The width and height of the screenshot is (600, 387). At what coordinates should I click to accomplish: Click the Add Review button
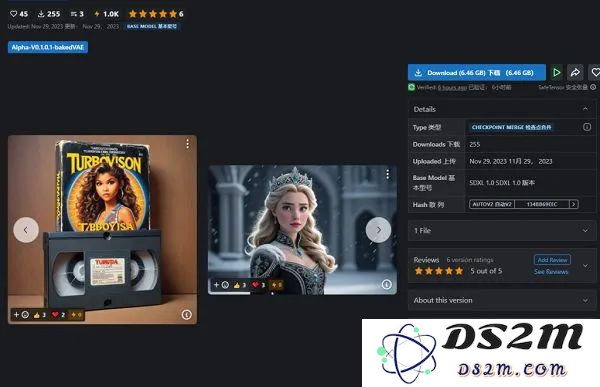coord(552,260)
